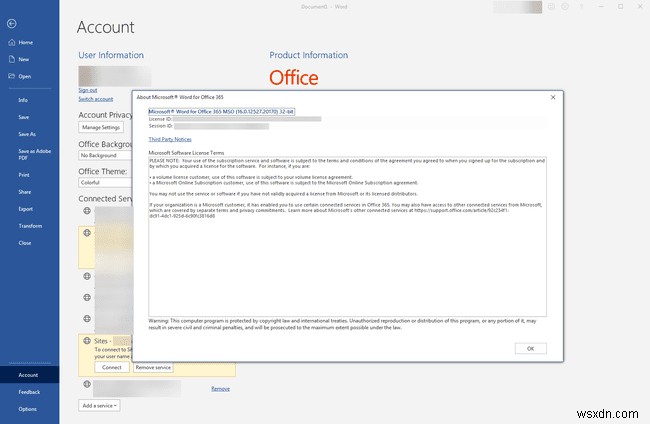Screen dimensions: 650x424
Task: Click the 'User Information' heading
Action: pos(111,55)
